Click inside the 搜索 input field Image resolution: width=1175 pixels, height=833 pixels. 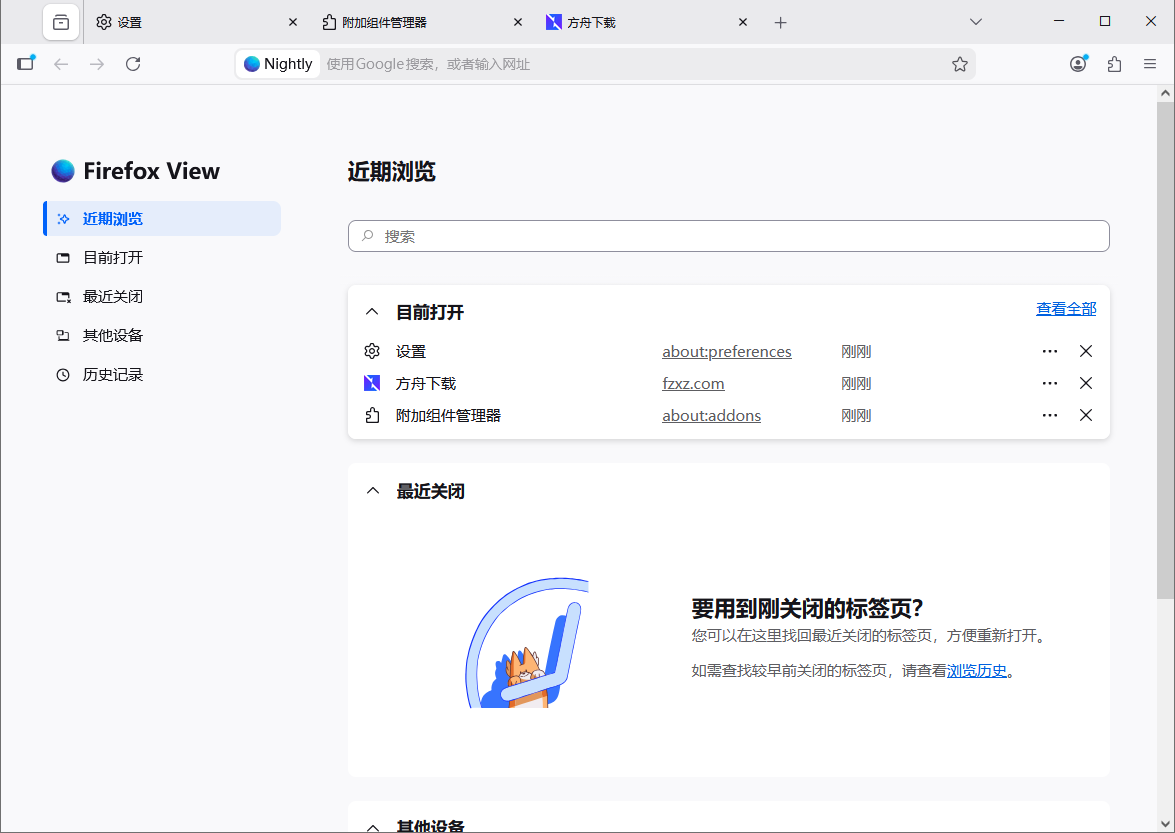point(728,236)
